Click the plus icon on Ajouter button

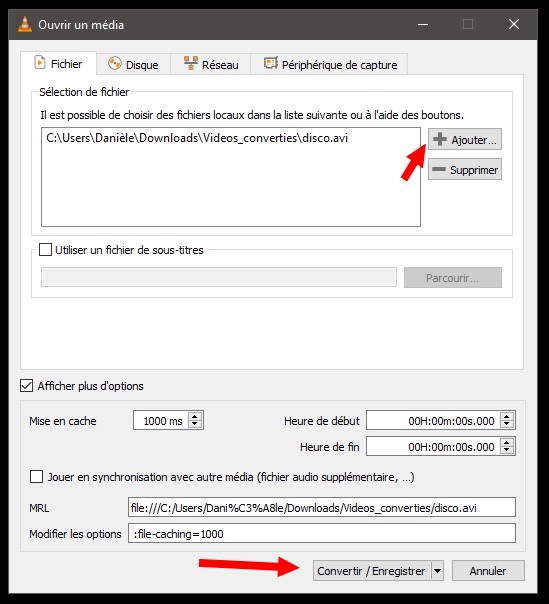(440, 139)
